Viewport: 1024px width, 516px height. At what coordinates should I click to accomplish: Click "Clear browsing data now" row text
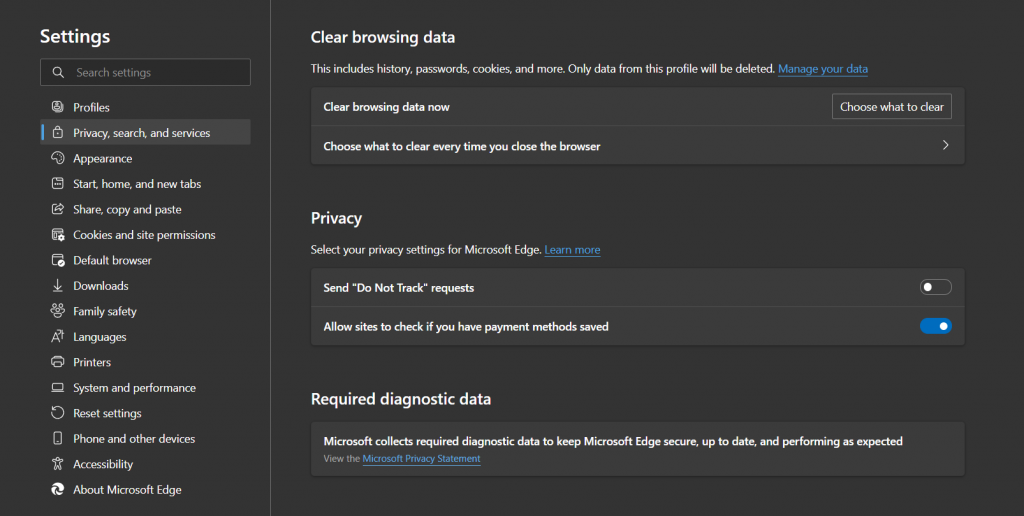pos(387,107)
